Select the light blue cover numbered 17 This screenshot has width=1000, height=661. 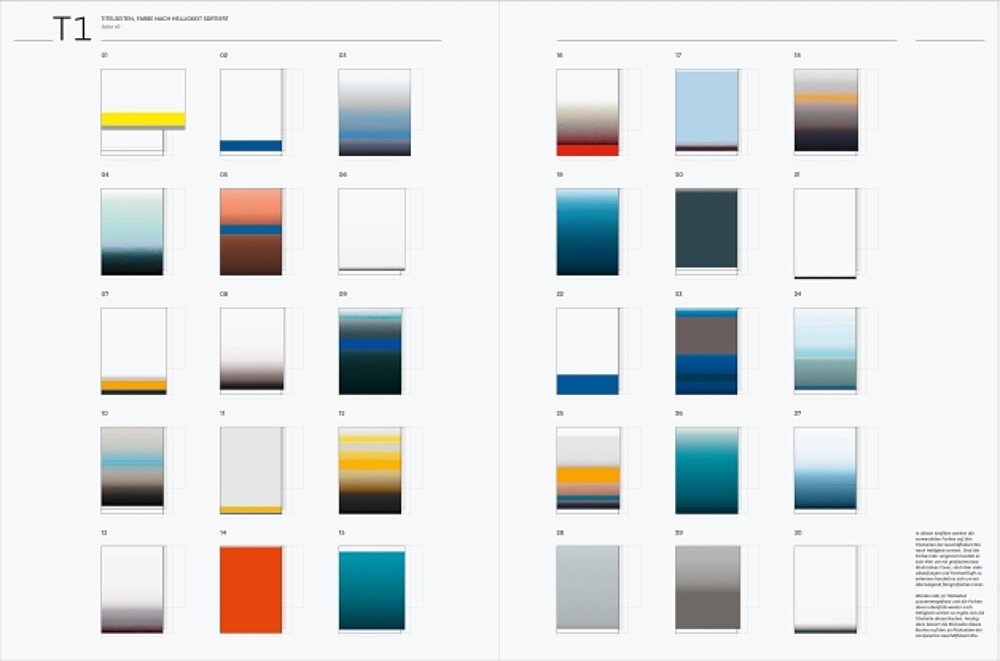pos(706,111)
